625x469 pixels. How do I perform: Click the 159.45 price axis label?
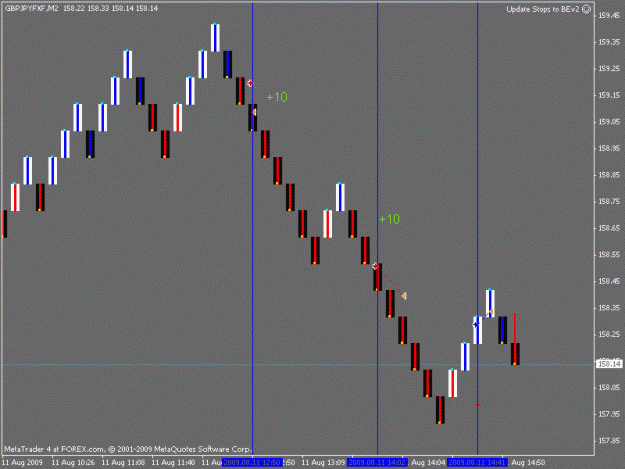tap(609, 16)
